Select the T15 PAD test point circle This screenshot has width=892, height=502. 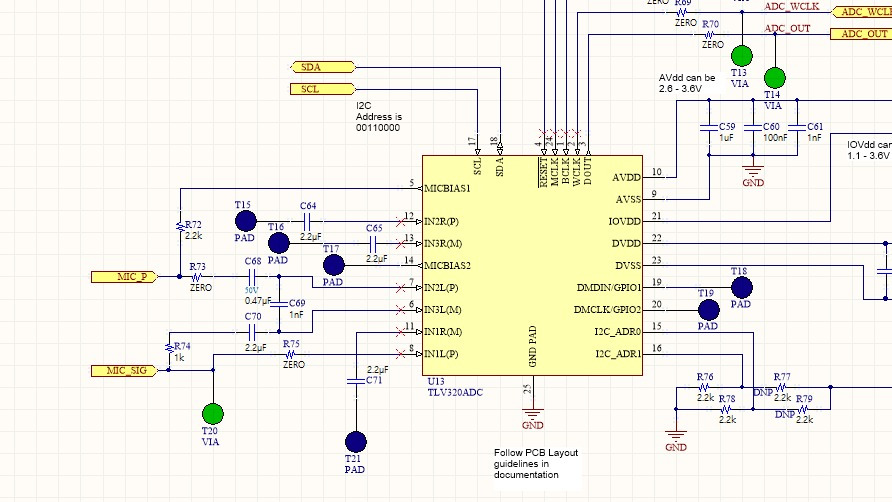pyautogui.click(x=246, y=221)
